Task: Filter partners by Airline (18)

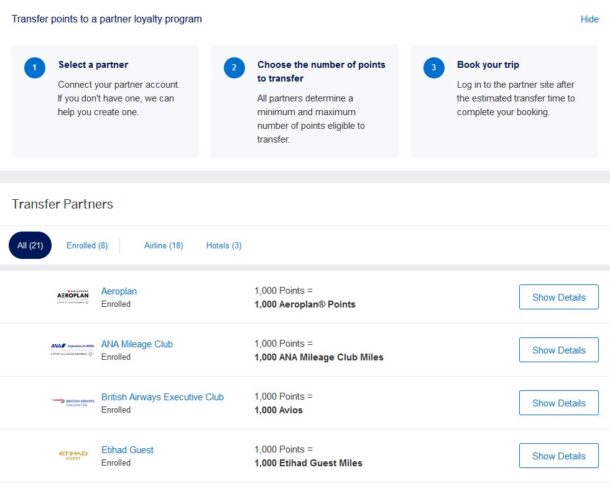Action: 163,246
